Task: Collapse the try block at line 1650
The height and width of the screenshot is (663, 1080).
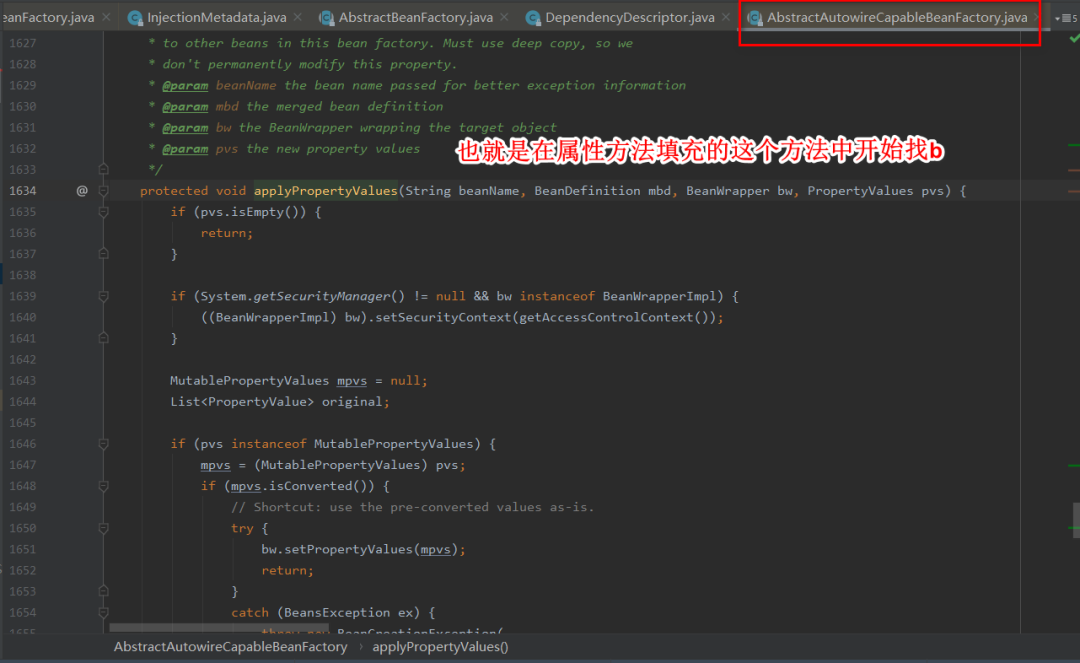Action: 103,528
